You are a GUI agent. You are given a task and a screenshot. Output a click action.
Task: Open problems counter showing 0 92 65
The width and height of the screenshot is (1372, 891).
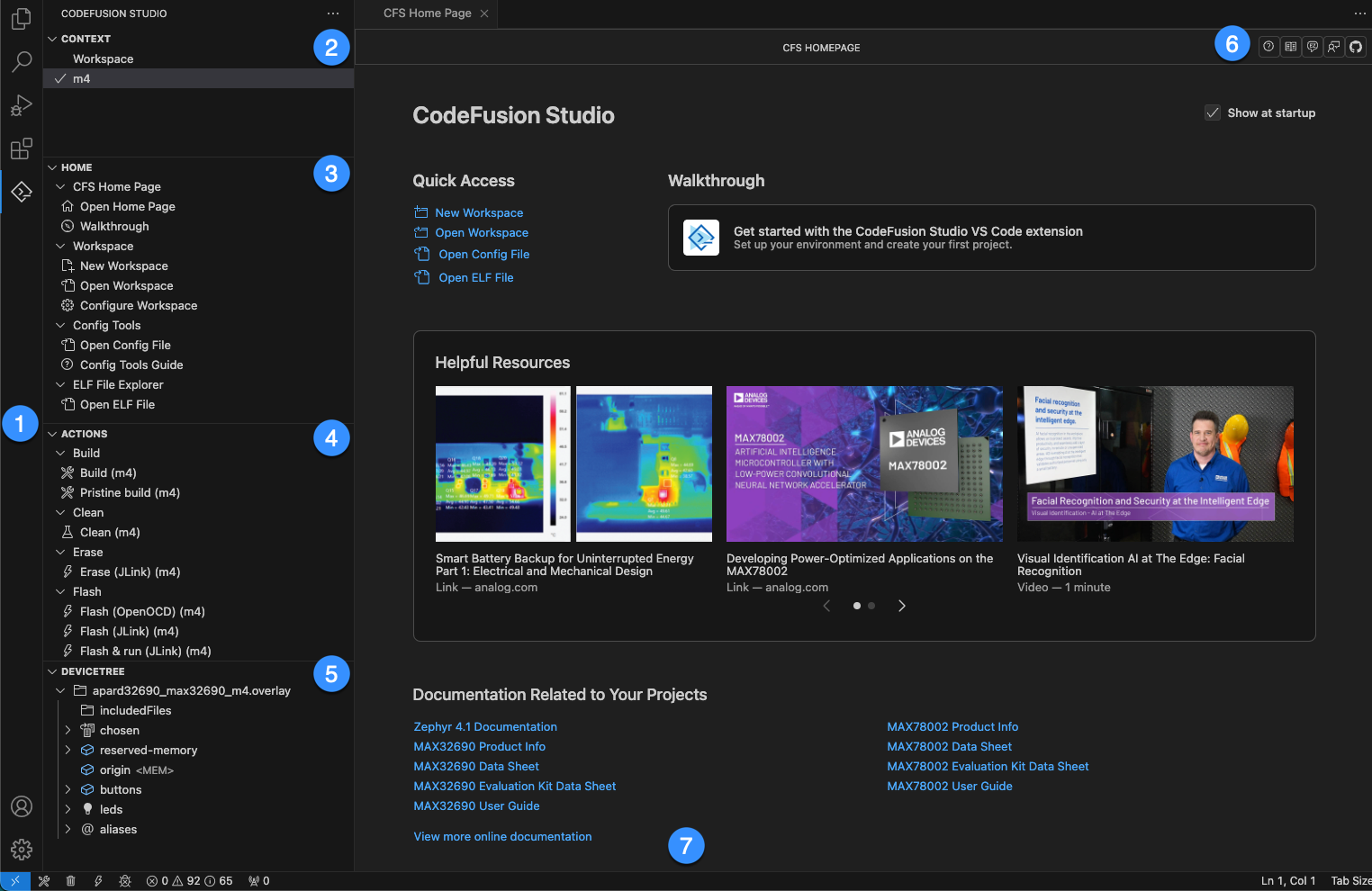(189, 881)
